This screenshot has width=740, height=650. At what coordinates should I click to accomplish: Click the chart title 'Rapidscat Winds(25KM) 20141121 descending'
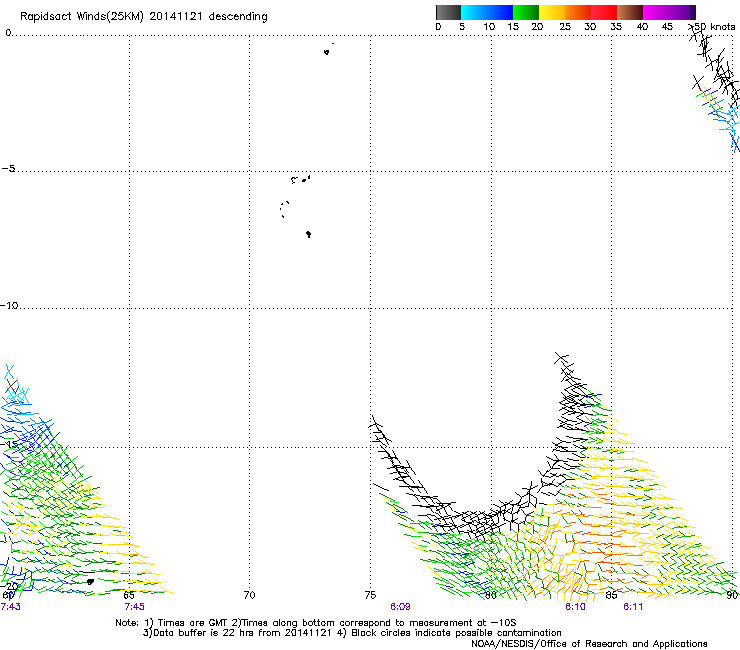click(x=144, y=17)
